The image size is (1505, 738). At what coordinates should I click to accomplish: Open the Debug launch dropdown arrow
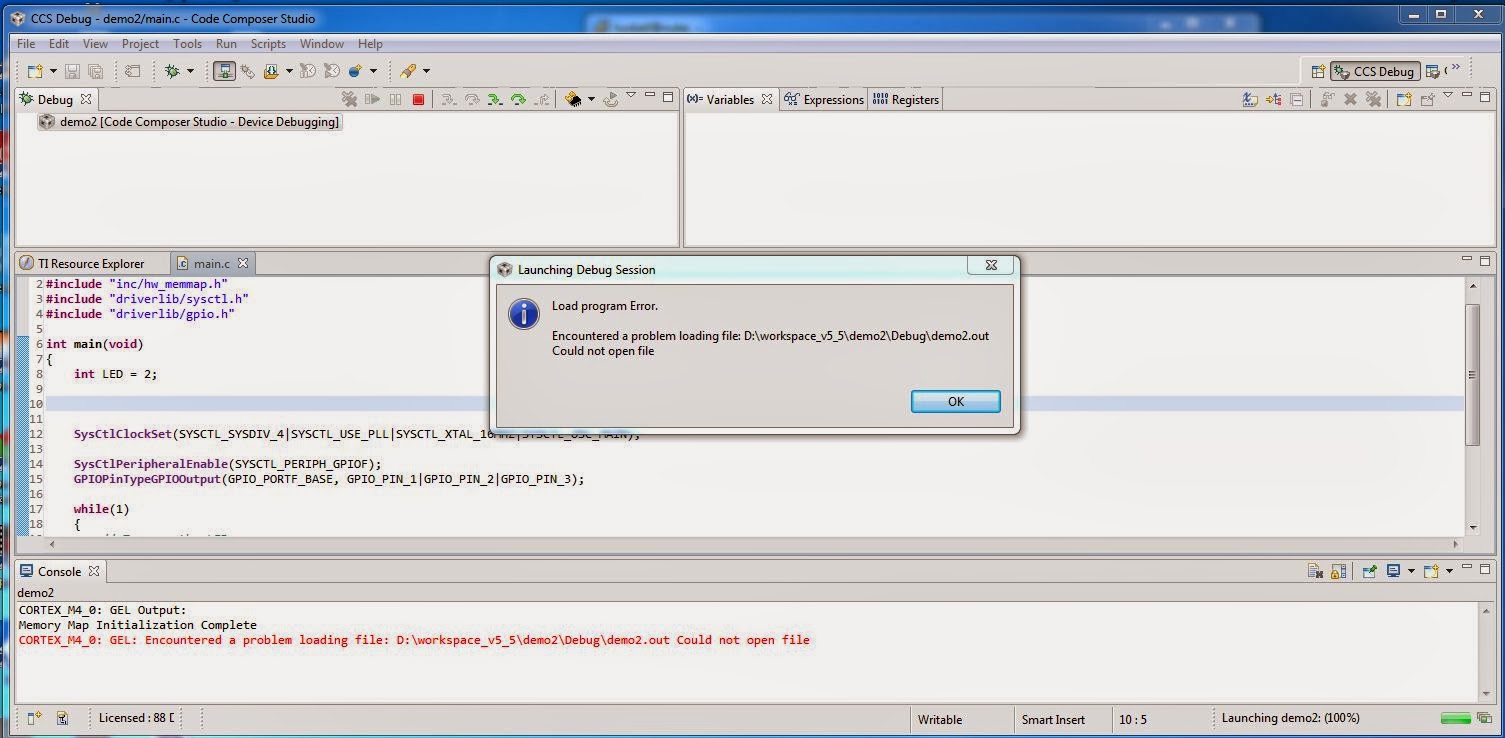189,71
